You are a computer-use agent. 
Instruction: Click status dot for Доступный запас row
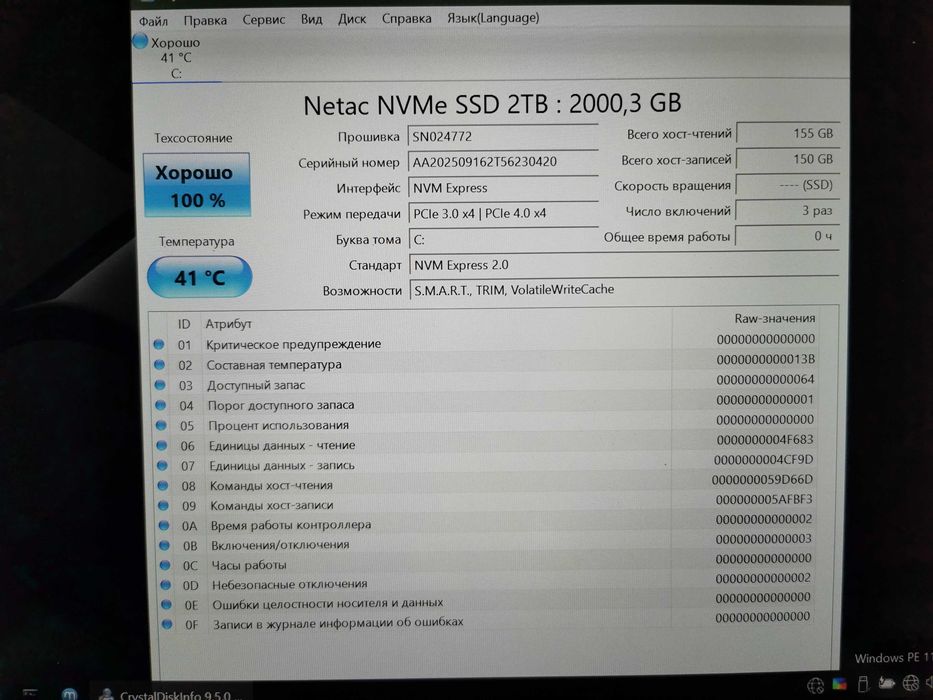click(x=159, y=385)
